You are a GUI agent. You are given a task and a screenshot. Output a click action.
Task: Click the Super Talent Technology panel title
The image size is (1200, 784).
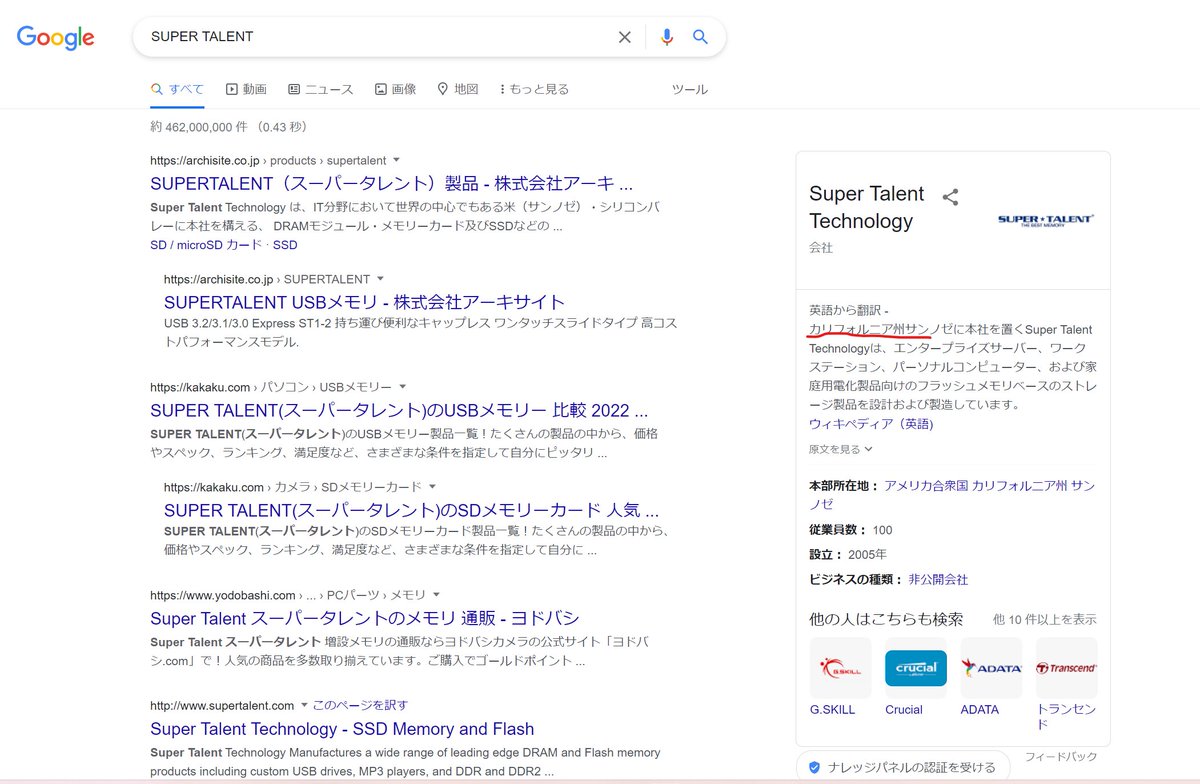867,207
